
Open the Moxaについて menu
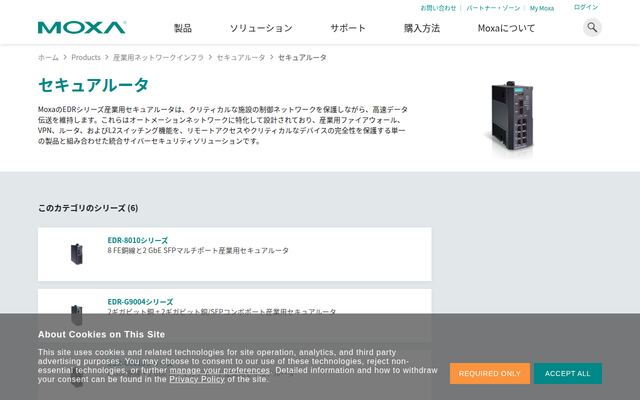[x=506, y=28]
